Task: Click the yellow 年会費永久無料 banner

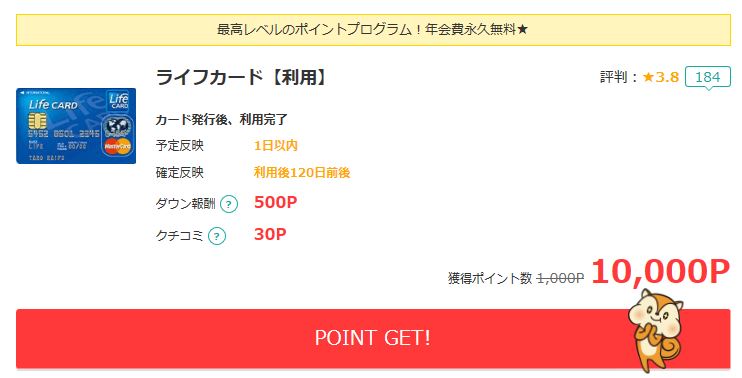Action: [x=373, y=30]
